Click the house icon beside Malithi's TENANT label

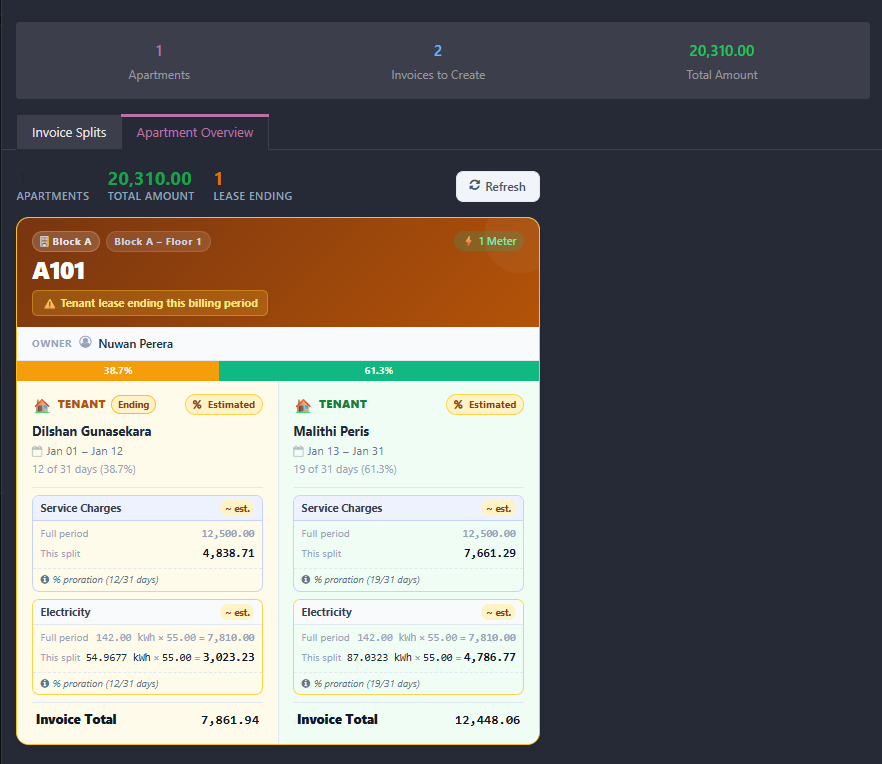(x=303, y=405)
